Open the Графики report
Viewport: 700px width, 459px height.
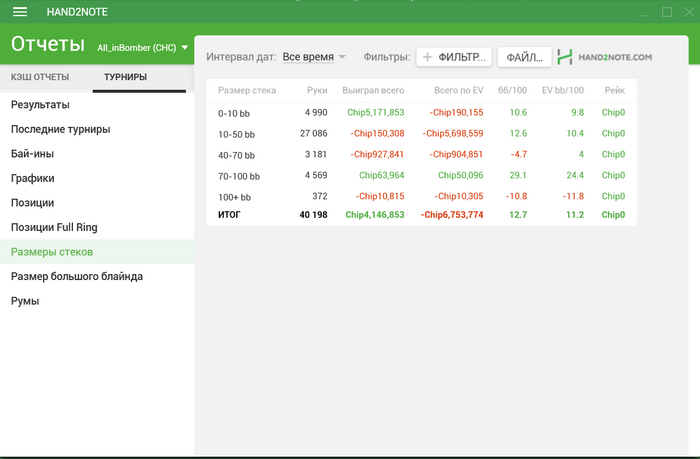click(x=97, y=178)
